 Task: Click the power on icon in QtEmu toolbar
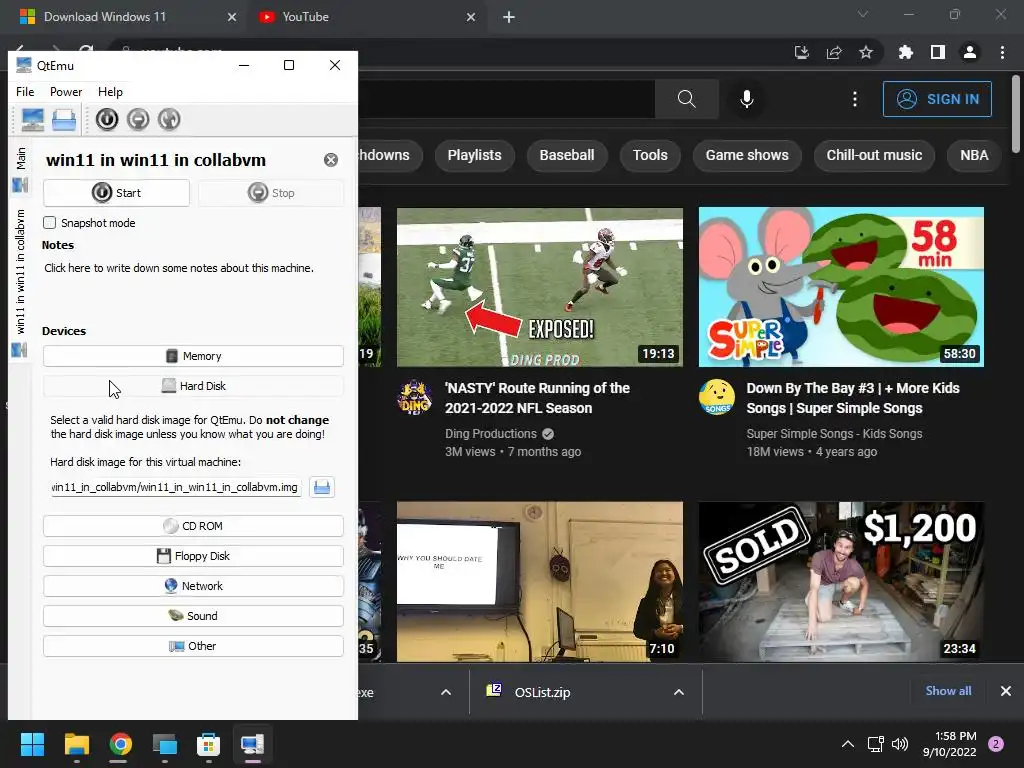(107, 120)
